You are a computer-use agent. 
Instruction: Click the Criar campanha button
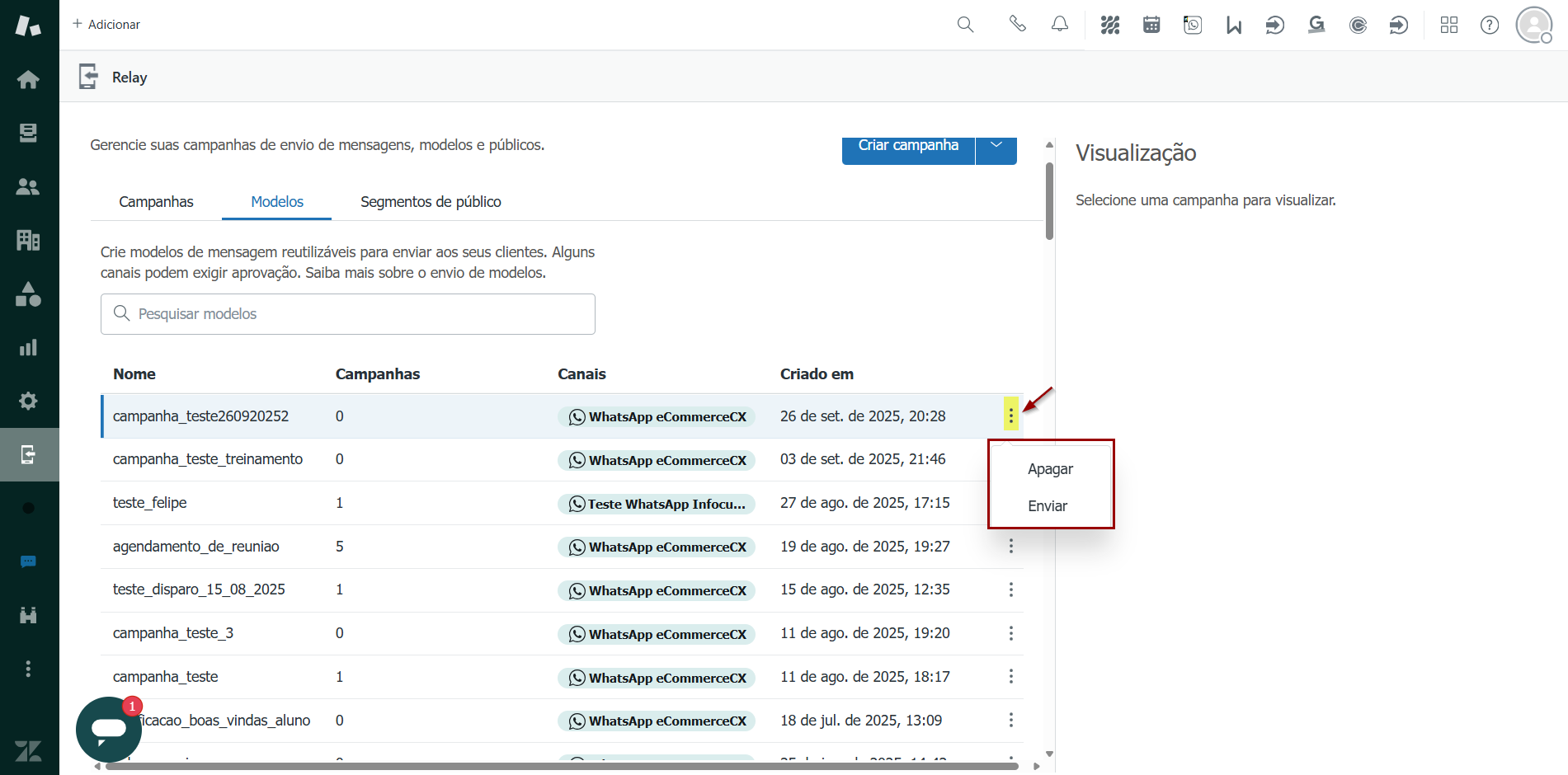(x=908, y=147)
